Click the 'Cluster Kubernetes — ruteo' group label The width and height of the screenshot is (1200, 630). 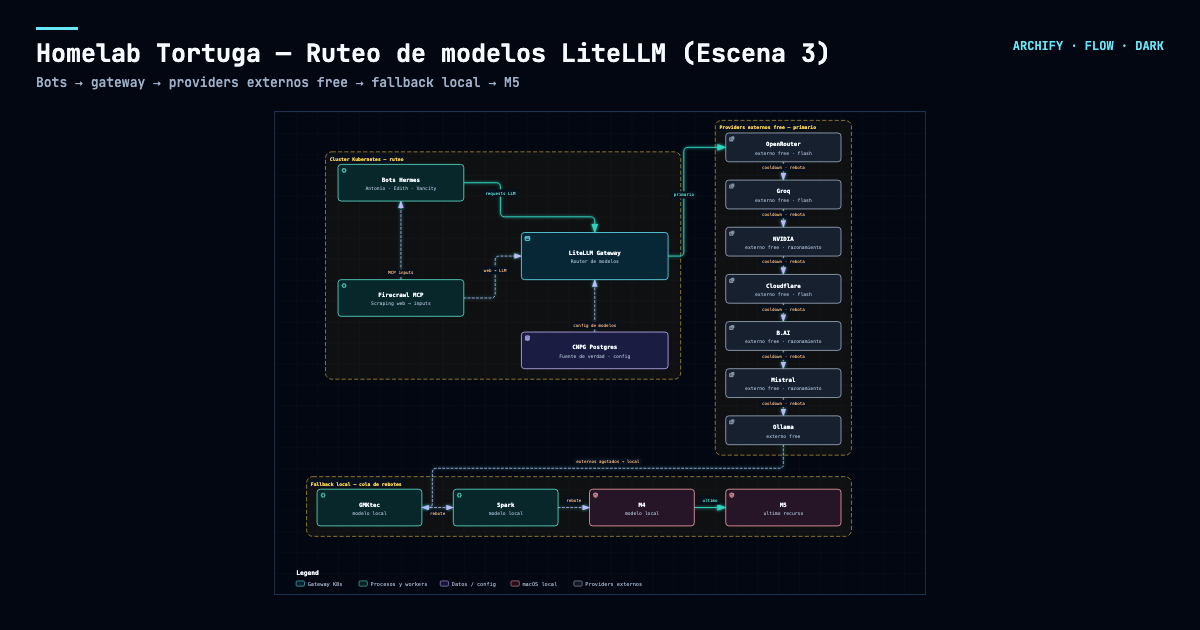[367, 159]
